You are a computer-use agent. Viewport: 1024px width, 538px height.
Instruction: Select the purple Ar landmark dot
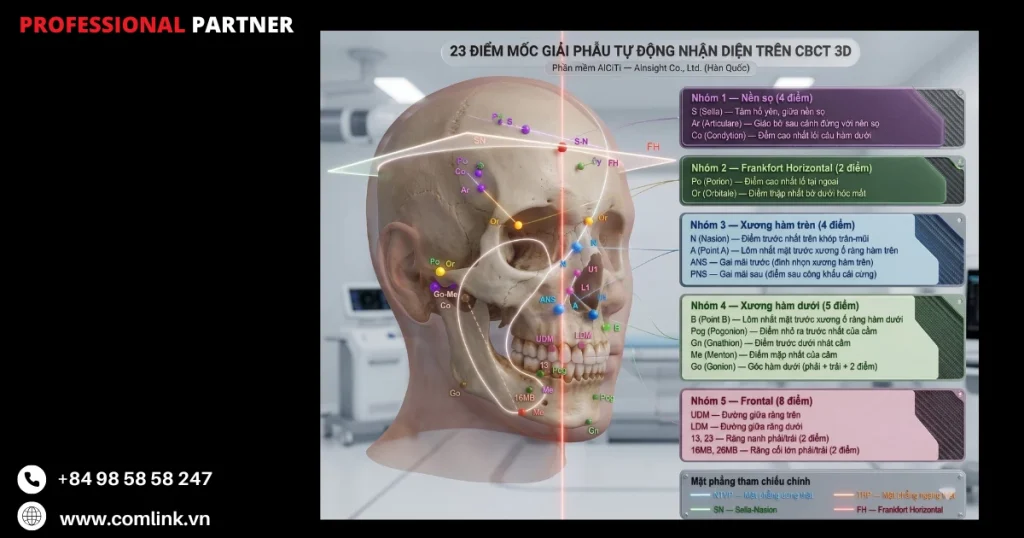(x=480, y=188)
